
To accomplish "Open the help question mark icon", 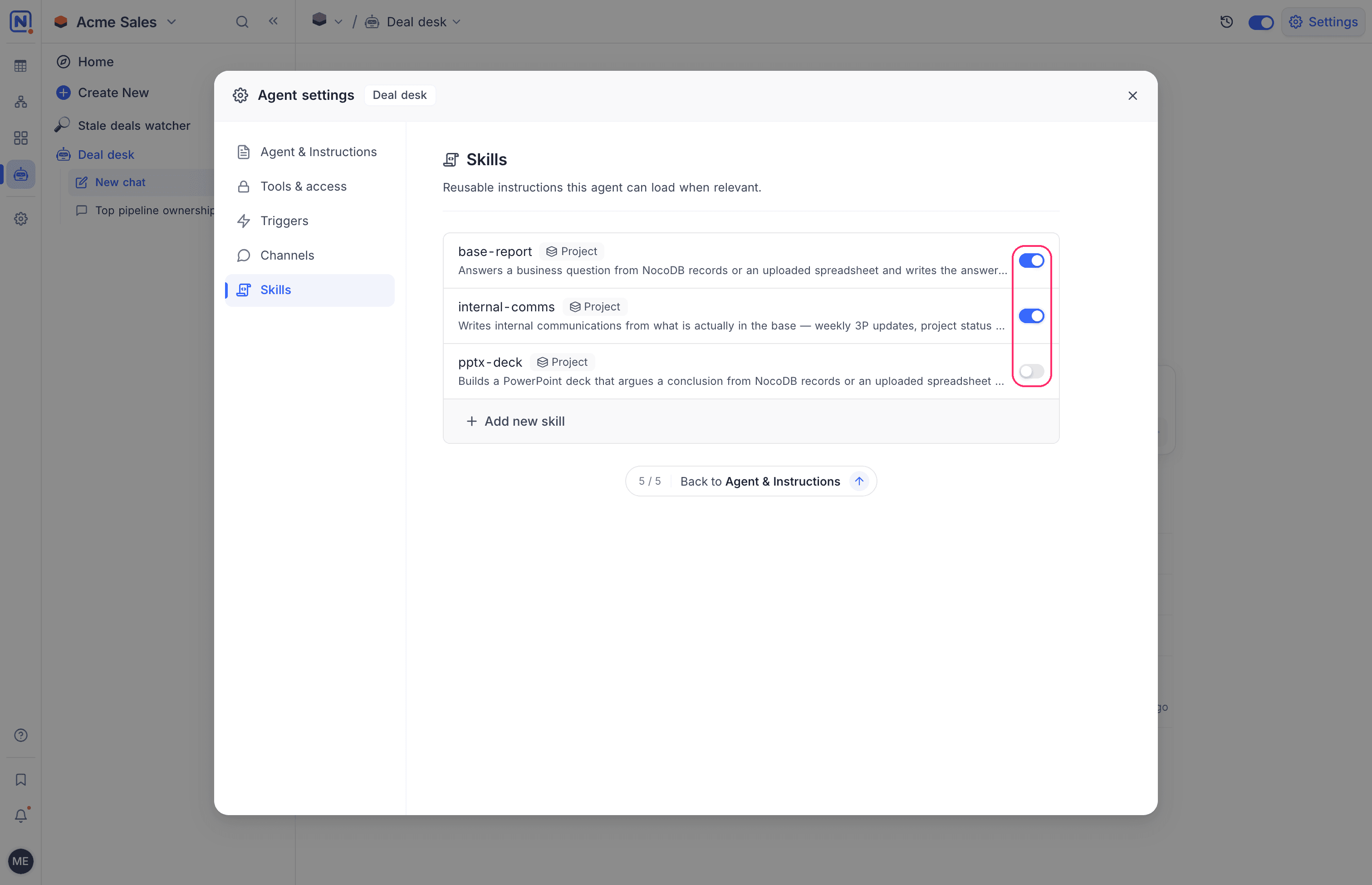I will click(x=21, y=735).
